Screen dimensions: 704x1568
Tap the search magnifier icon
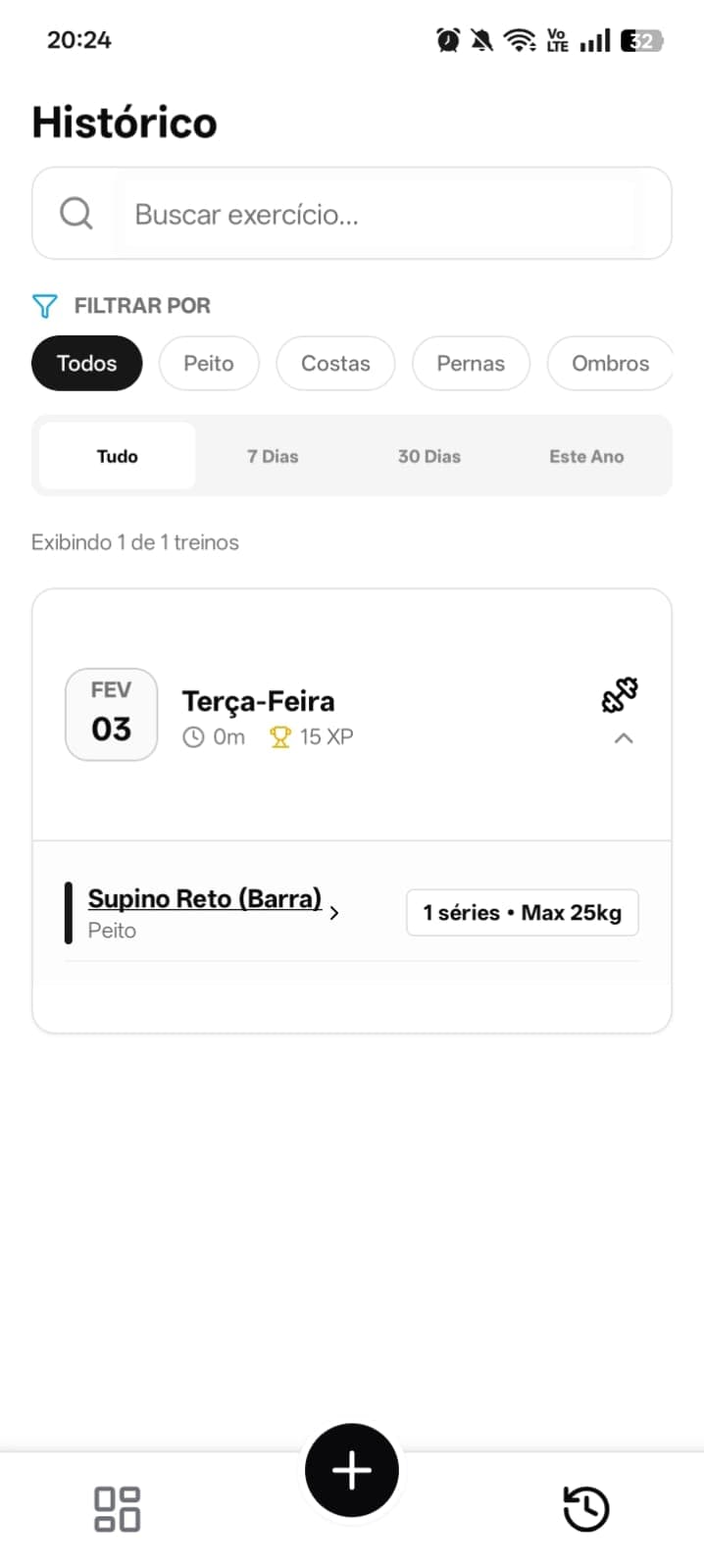76,213
